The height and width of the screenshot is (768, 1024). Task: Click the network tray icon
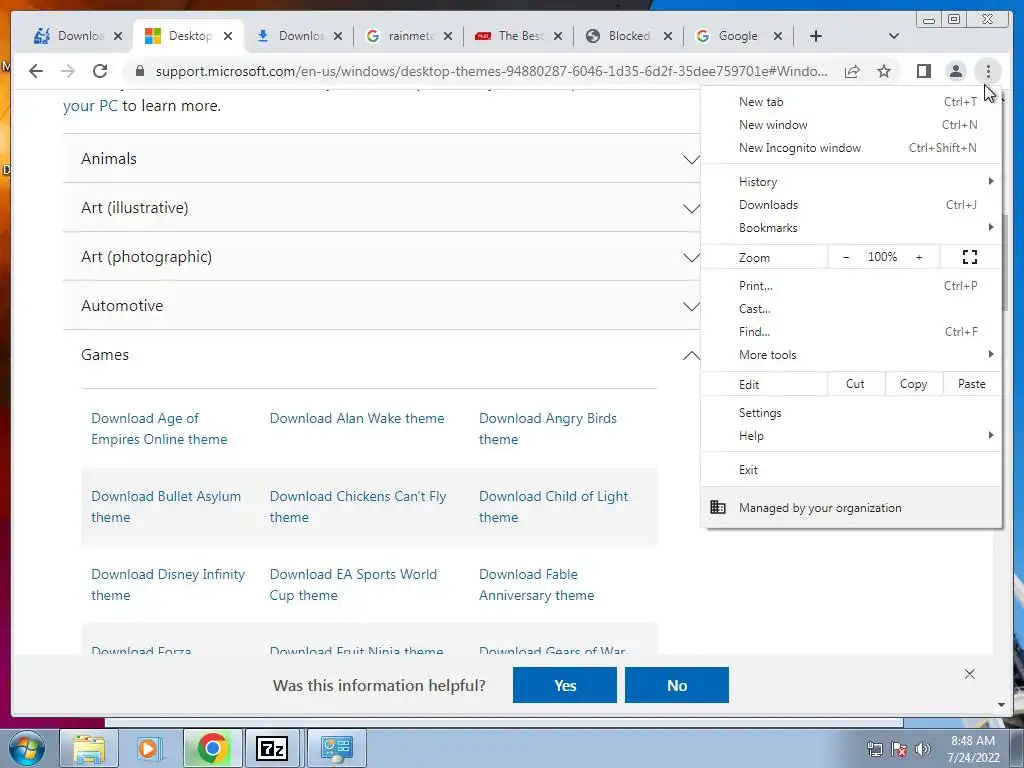874,749
